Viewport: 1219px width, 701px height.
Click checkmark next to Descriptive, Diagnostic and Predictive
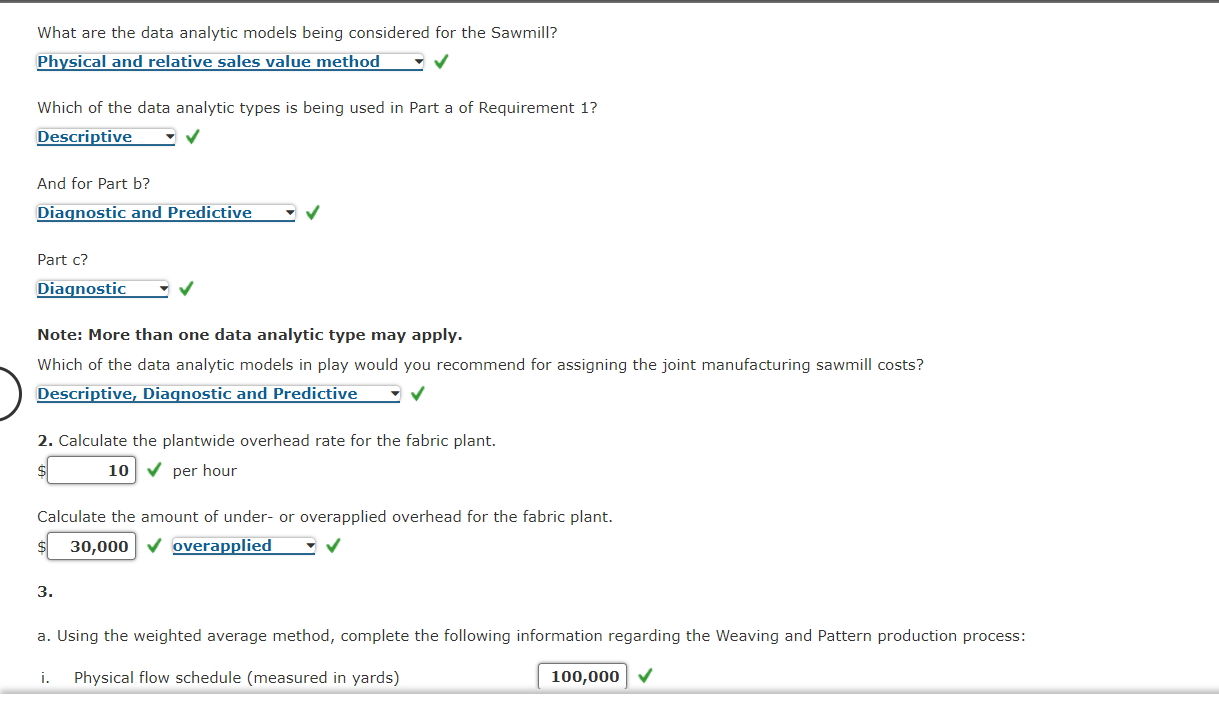[x=417, y=394]
